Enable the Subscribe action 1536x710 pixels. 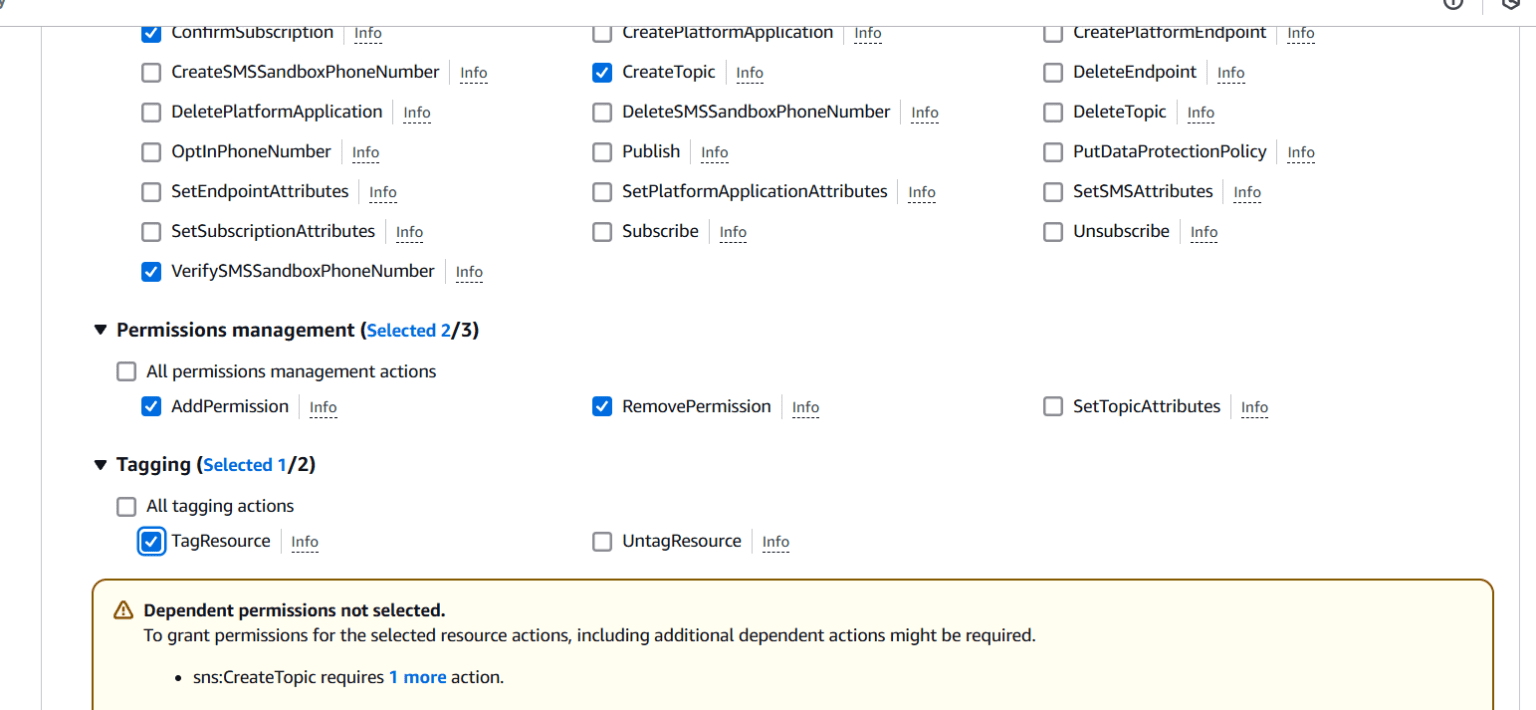[602, 231]
